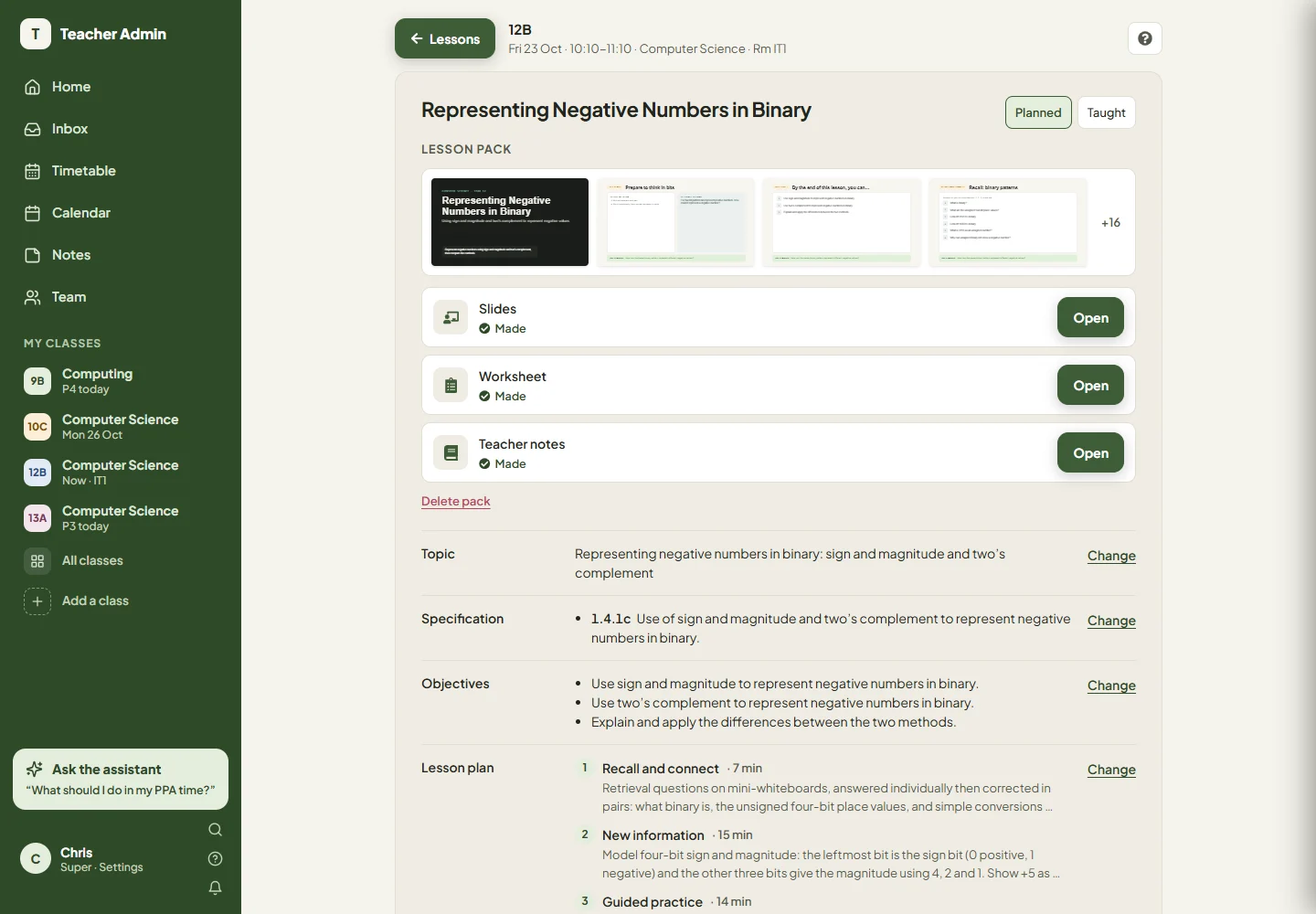The image size is (1316, 914).
Task: Click the sidebar help circle icon
Action: [215, 858]
